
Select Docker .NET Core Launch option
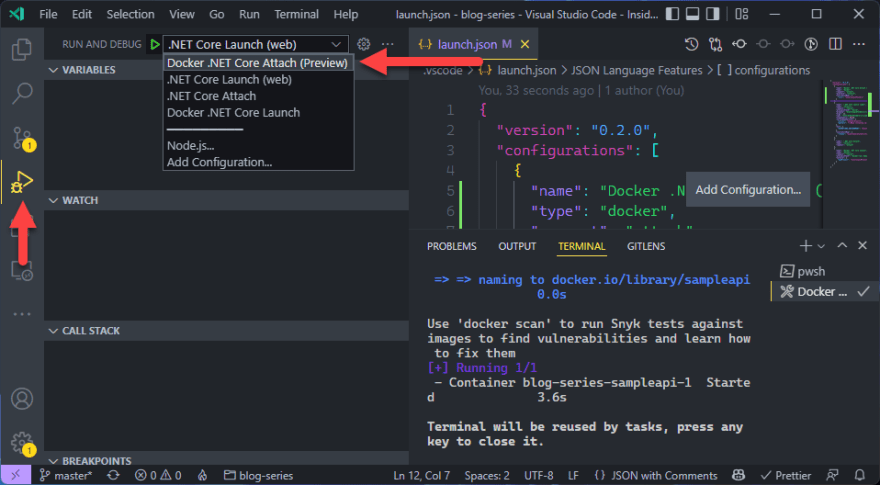coord(258,112)
